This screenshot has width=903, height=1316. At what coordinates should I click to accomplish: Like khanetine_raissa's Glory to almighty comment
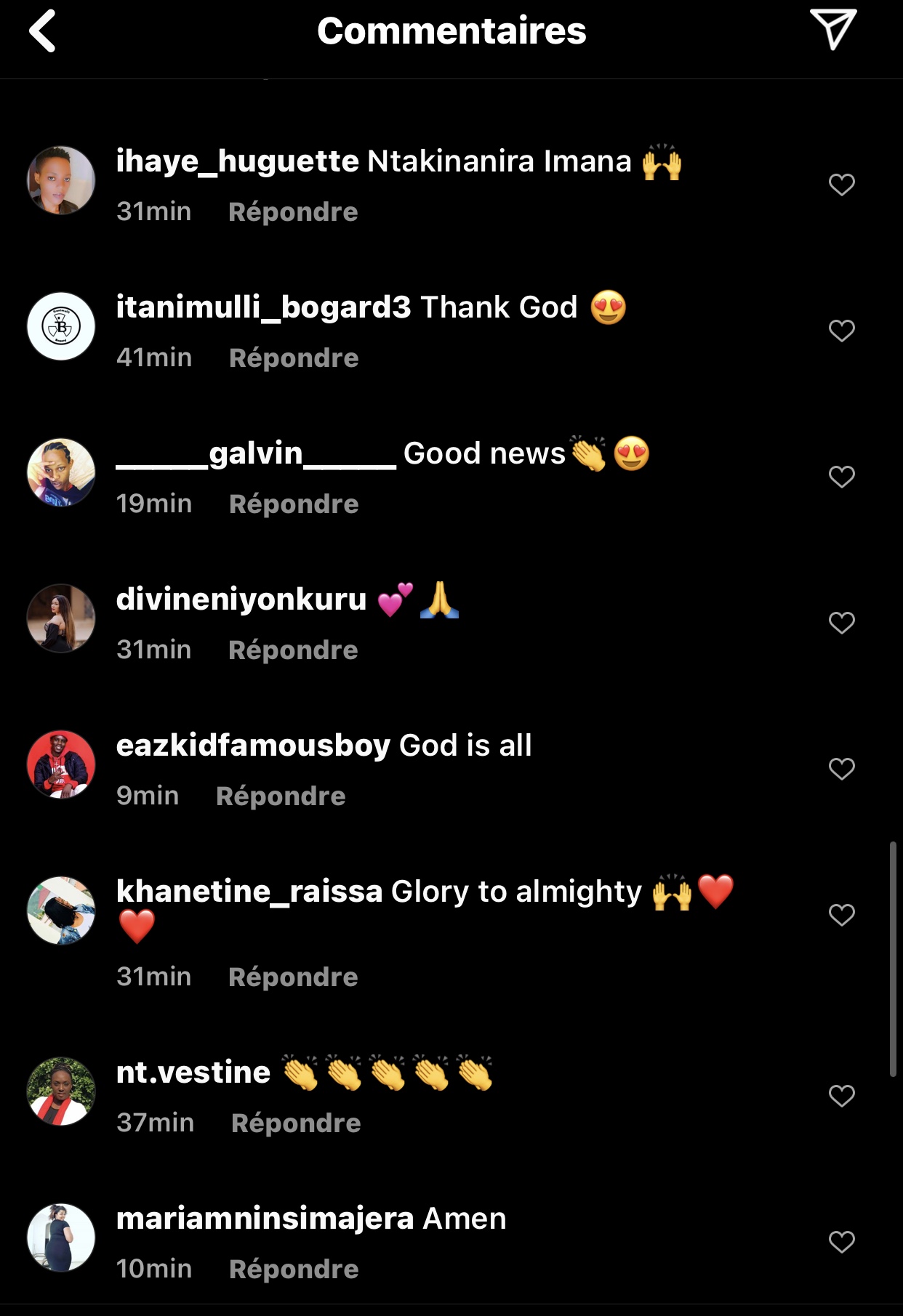click(x=841, y=915)
